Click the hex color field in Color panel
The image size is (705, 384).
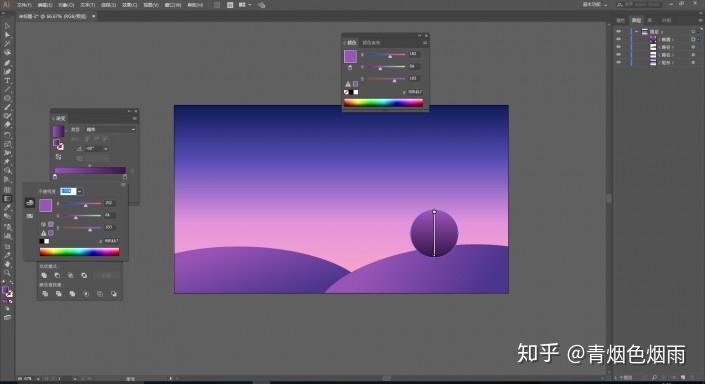pyautogui.click(x=415, y=92)
